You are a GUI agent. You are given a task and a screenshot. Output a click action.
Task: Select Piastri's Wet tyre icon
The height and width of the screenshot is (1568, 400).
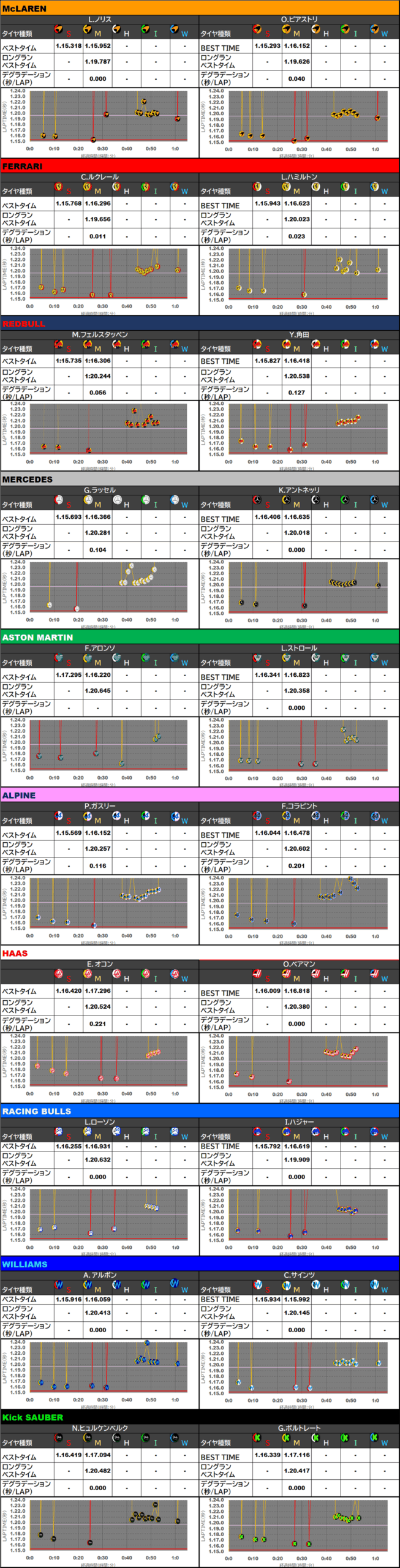(374, 29)
